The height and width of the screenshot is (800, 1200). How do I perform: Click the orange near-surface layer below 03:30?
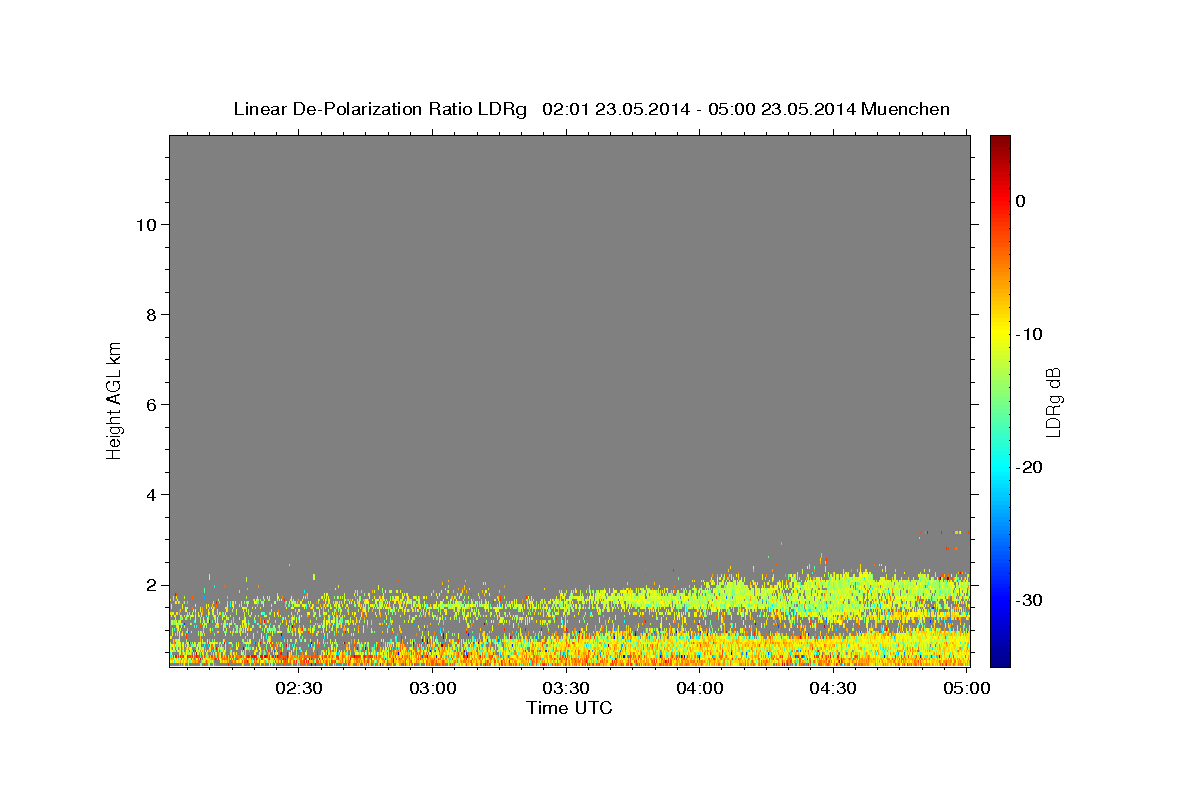click(x=567, y=656)
